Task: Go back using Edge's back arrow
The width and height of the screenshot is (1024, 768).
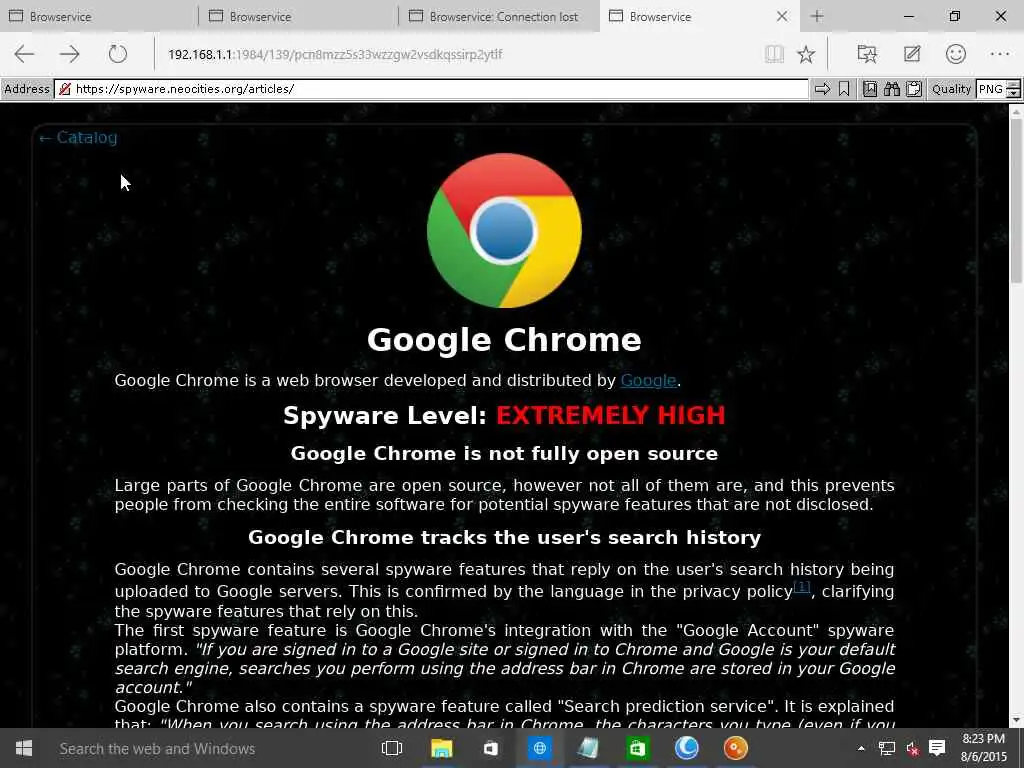Action: pos(24,54)
